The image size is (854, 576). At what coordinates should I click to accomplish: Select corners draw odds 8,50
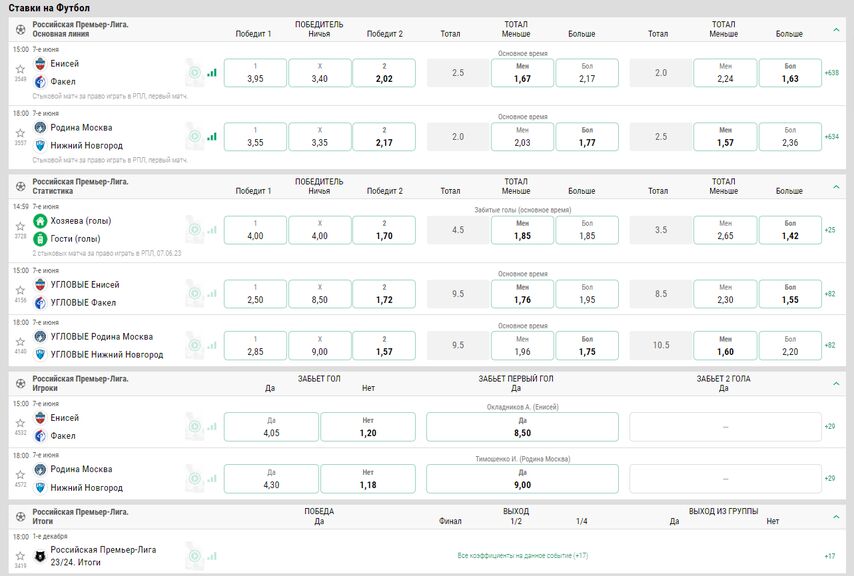(320, 294)
